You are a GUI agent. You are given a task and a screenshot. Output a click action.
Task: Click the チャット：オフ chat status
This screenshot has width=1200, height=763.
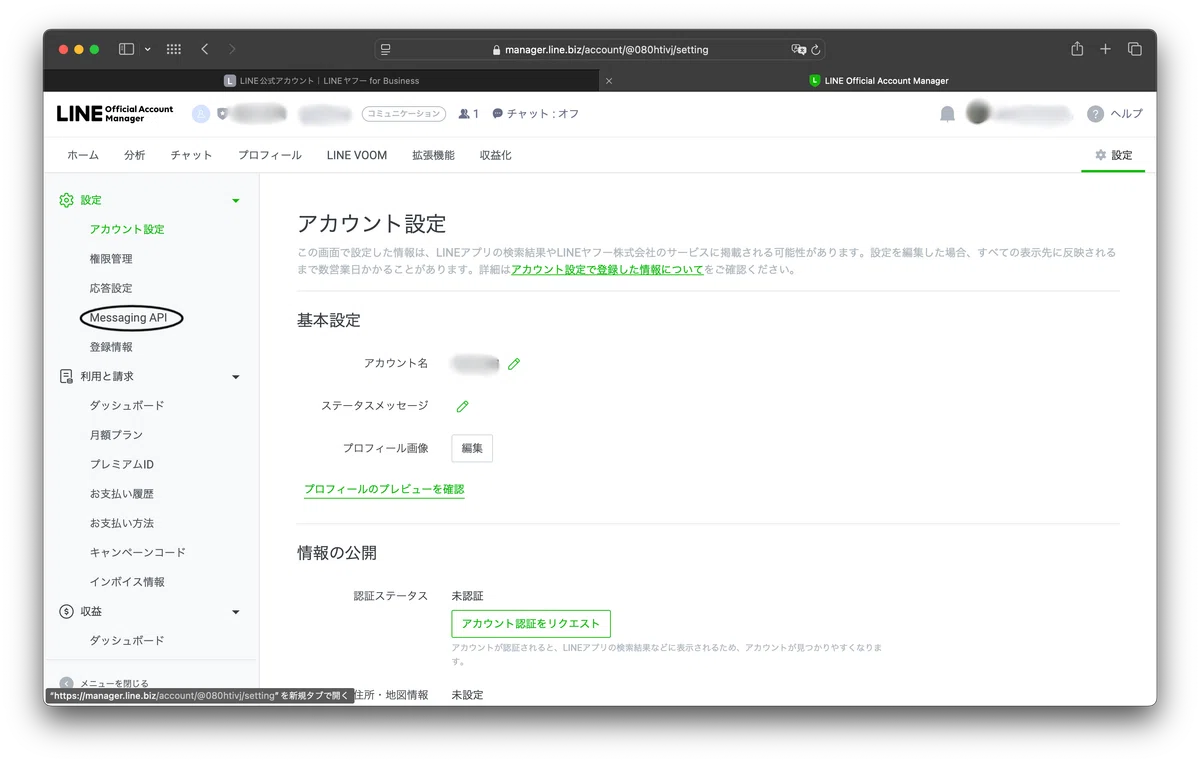pyautogui.click(x=536, y=114)
